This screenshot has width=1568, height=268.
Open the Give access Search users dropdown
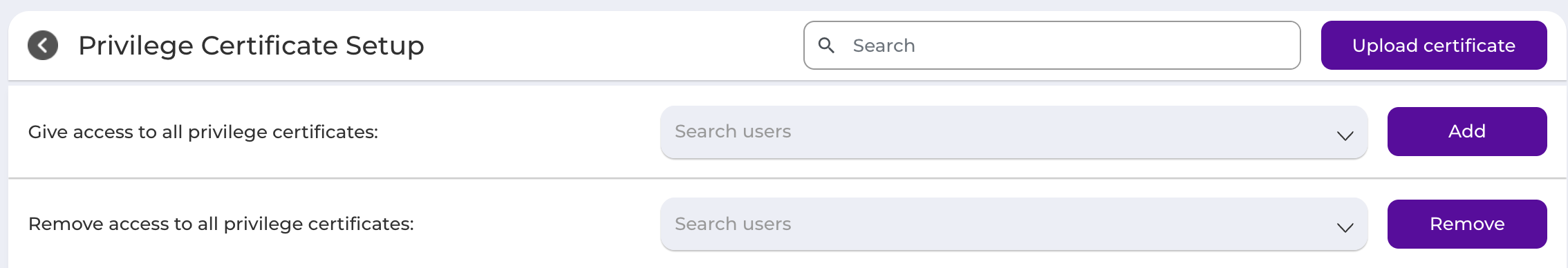point(1014,132)
